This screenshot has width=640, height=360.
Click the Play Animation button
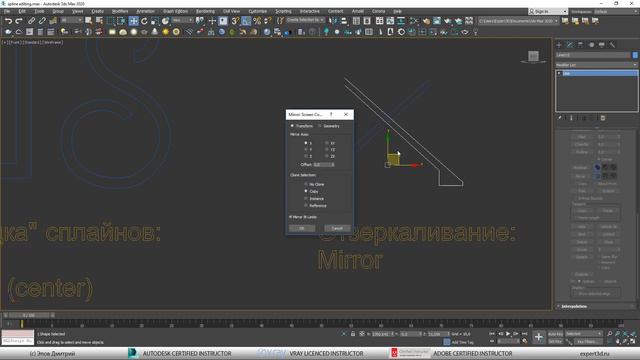pos(508,334)
